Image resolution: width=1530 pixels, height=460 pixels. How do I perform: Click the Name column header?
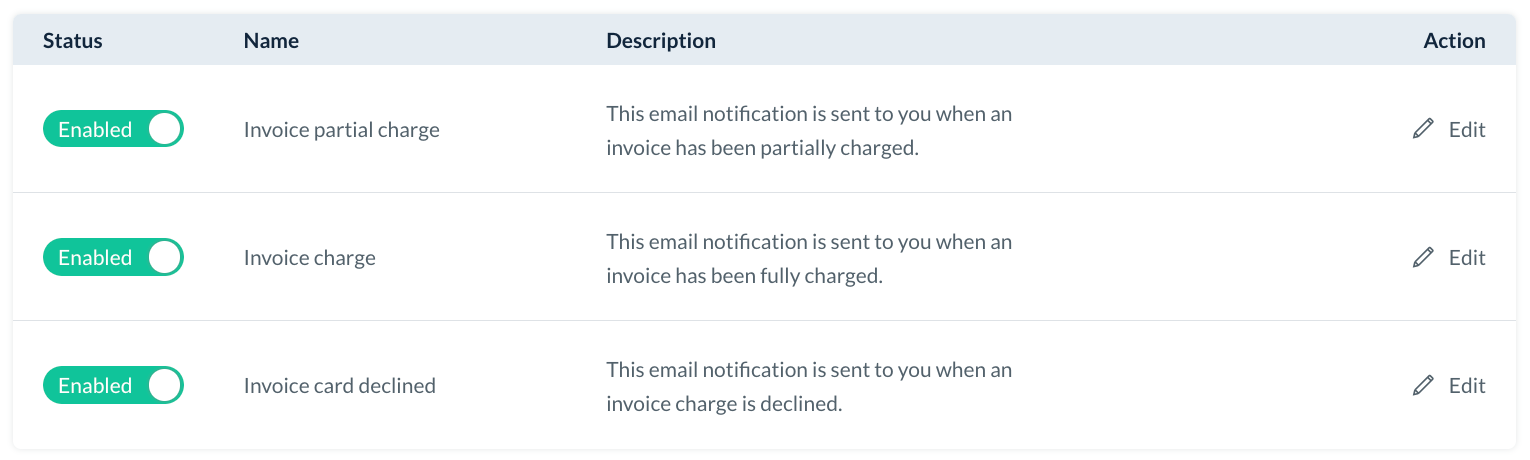(x=271, y=41)
